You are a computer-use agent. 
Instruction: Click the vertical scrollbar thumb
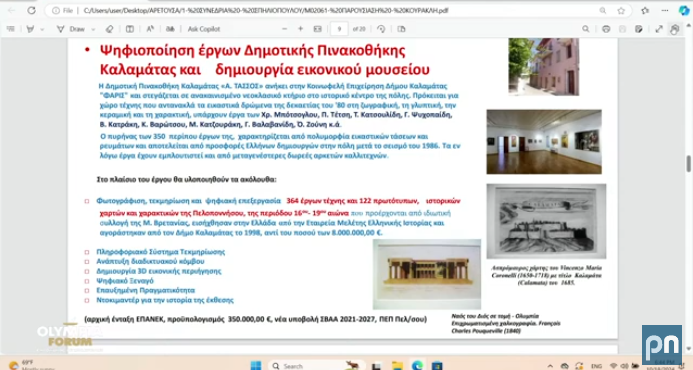point(688,164)
